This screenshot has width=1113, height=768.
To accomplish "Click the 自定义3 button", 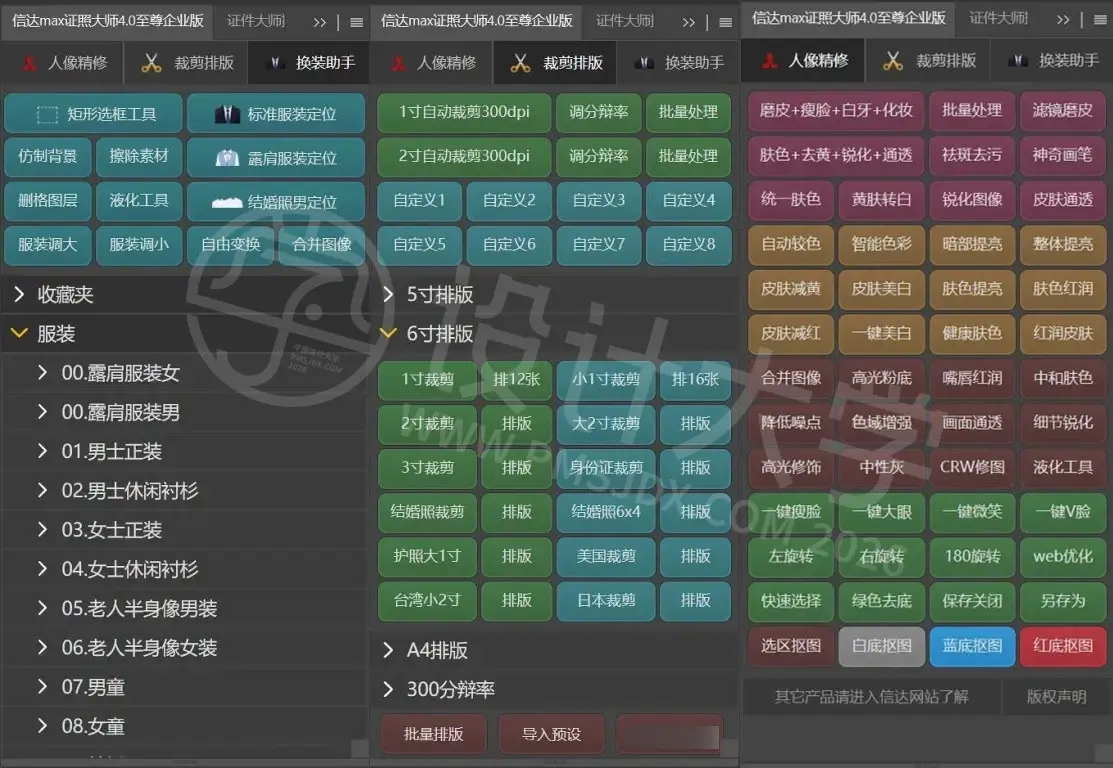I will click(x=598, y=201).
